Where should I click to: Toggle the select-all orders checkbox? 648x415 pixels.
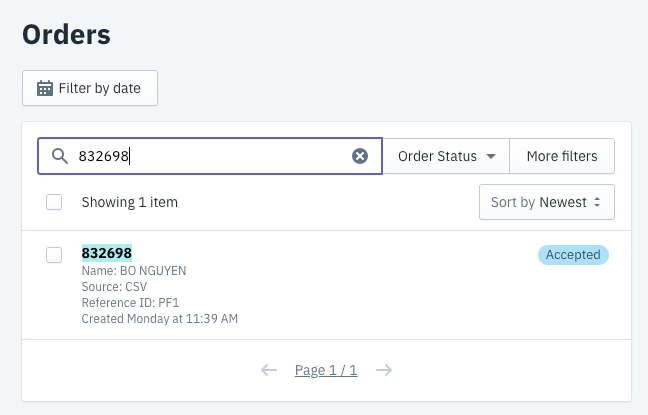(54, 202)
